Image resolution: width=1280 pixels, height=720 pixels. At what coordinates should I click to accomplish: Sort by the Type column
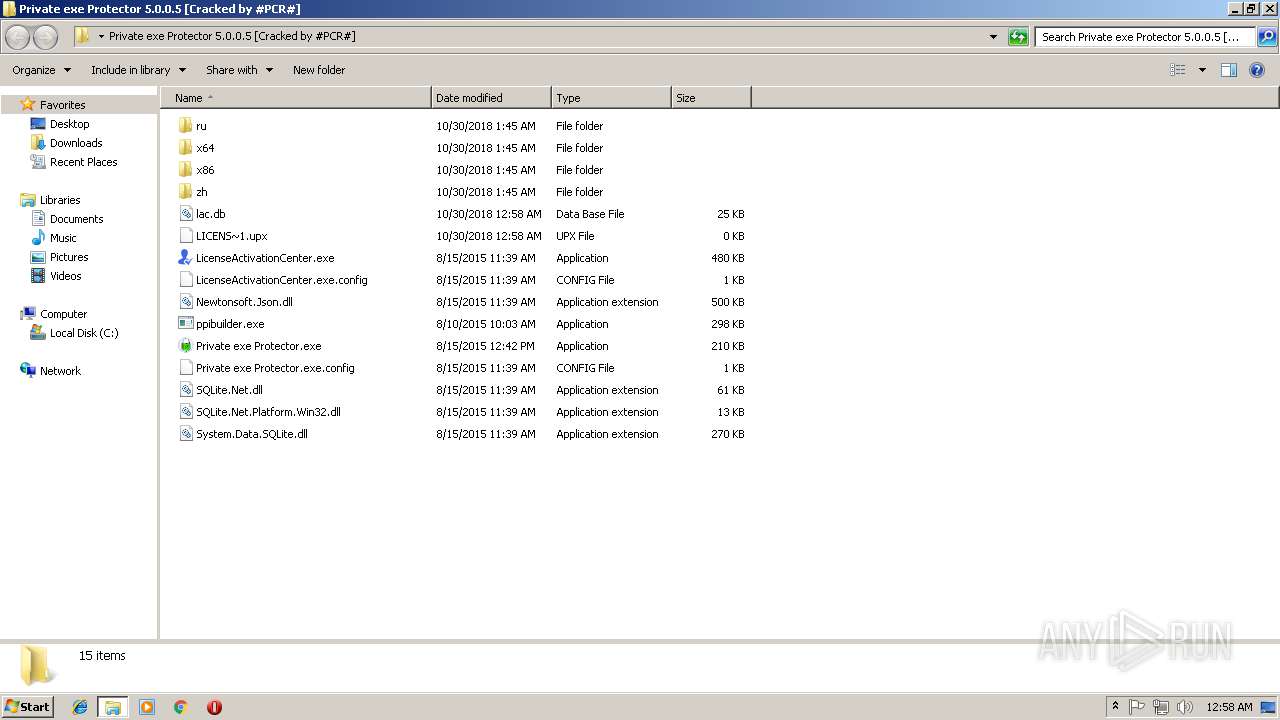[611, 98]
